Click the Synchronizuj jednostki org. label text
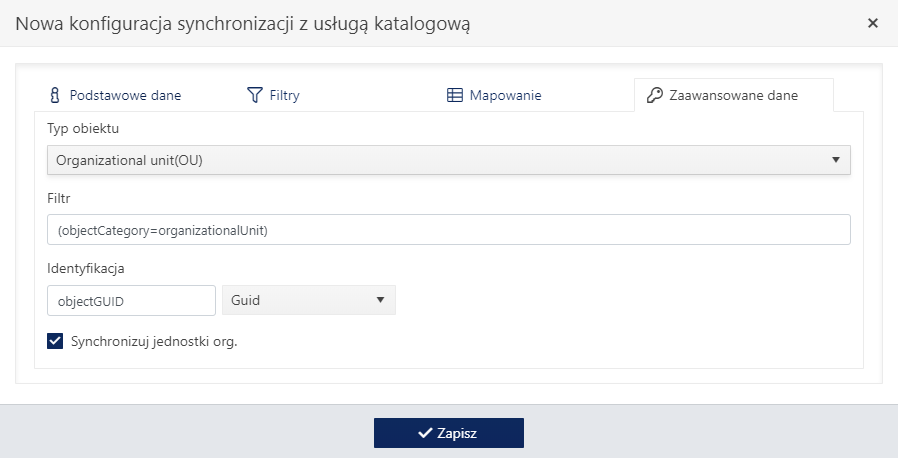 (154, 342)
